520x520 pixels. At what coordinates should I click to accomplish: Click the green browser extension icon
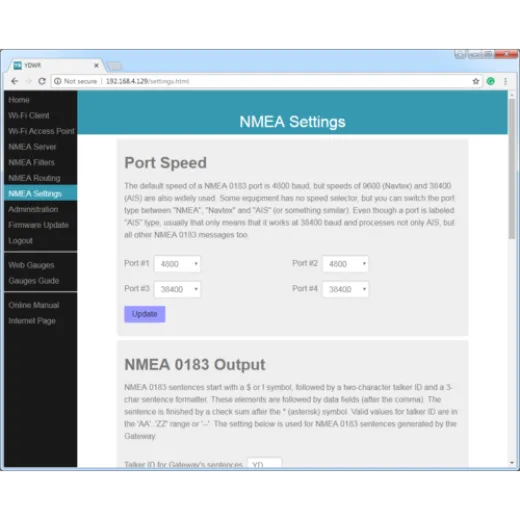pos(491,81)
